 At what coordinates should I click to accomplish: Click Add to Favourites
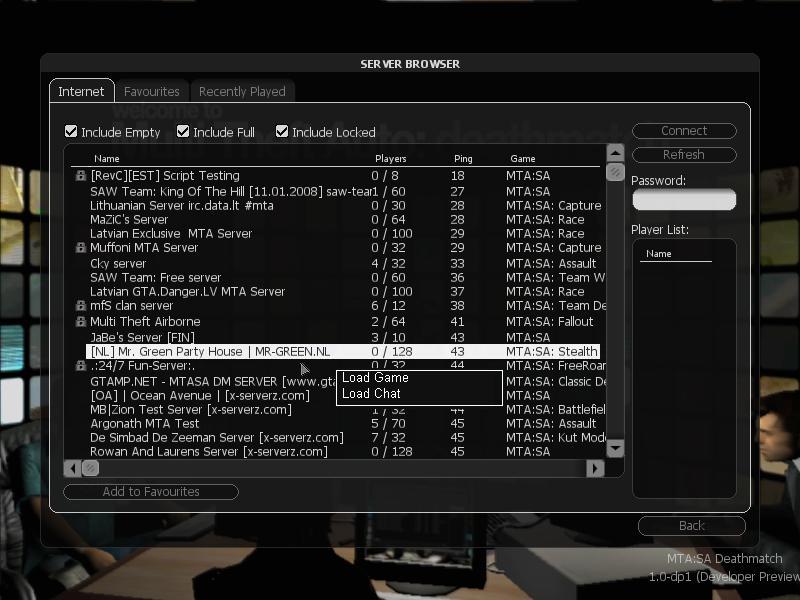151,492
